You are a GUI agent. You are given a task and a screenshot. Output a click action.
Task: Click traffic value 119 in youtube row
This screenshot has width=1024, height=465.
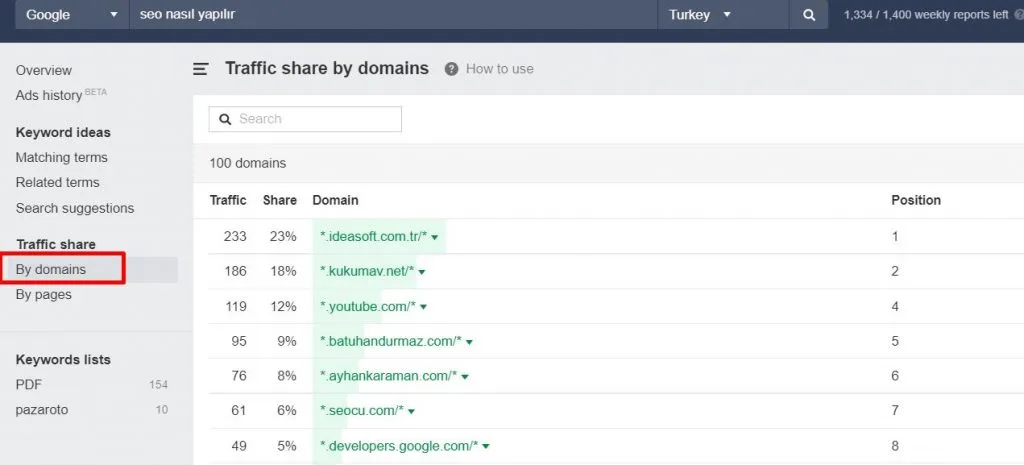coord(235,306)
